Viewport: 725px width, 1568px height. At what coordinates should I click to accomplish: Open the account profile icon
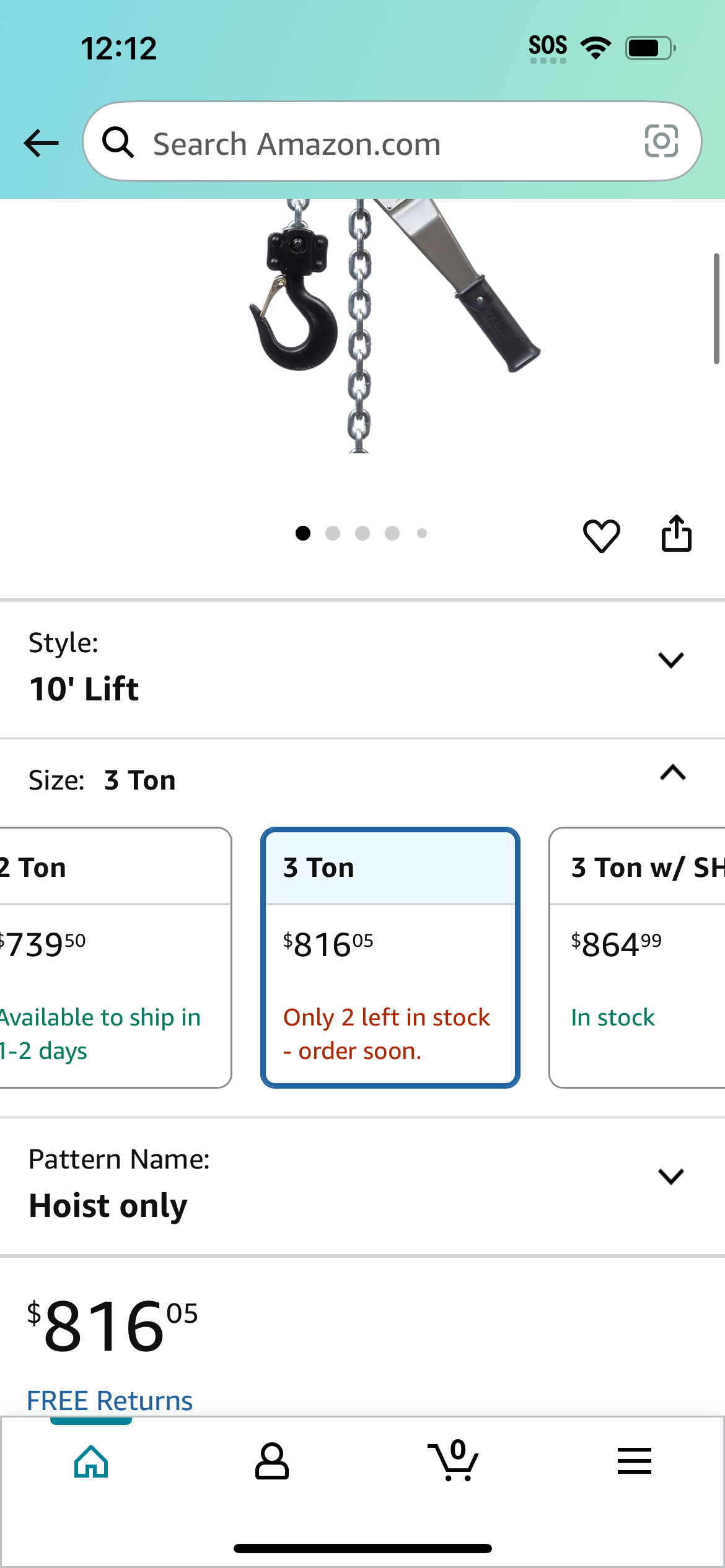tap(272, 1461)
